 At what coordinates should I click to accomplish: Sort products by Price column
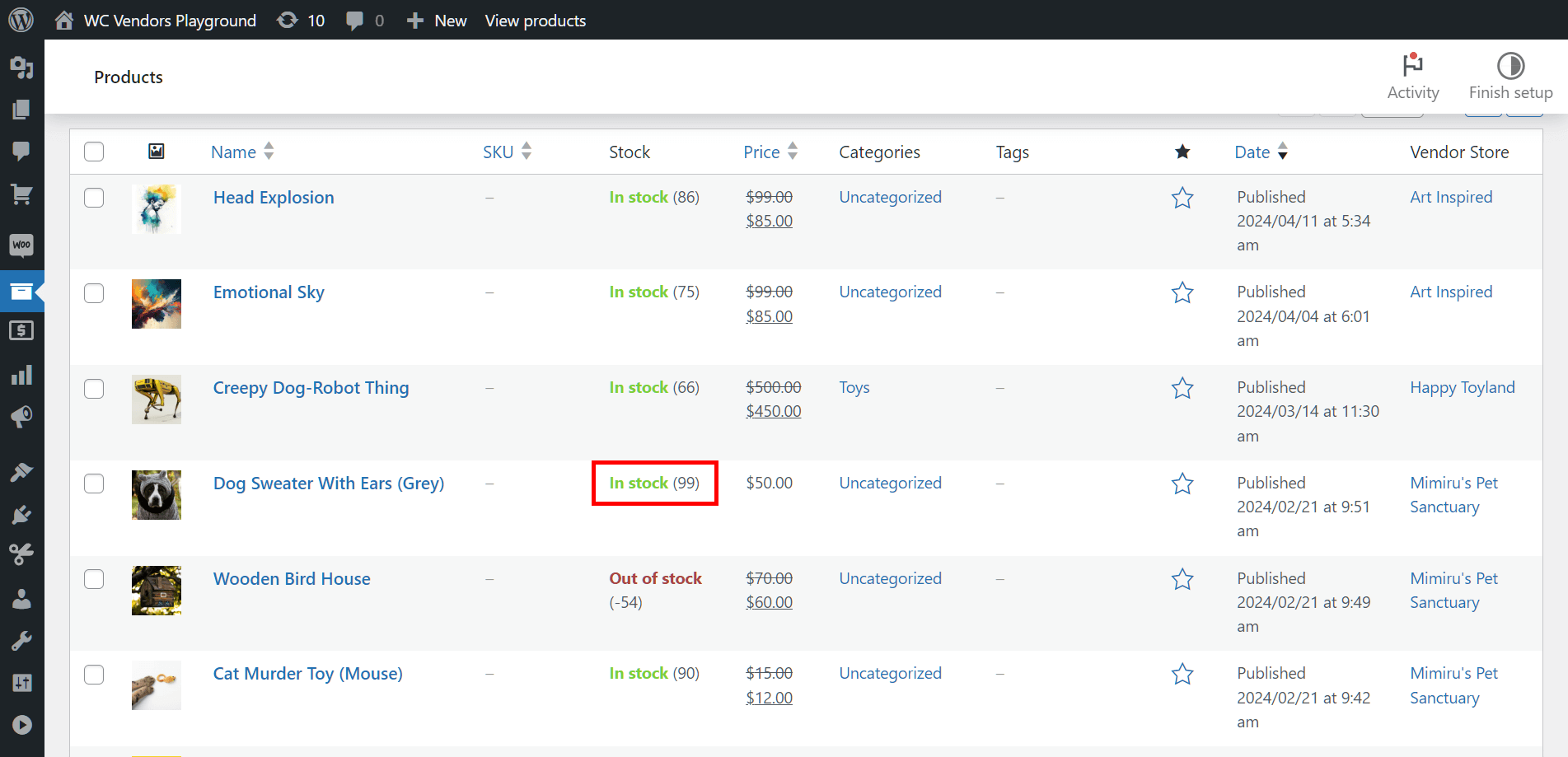click(770, 152)
